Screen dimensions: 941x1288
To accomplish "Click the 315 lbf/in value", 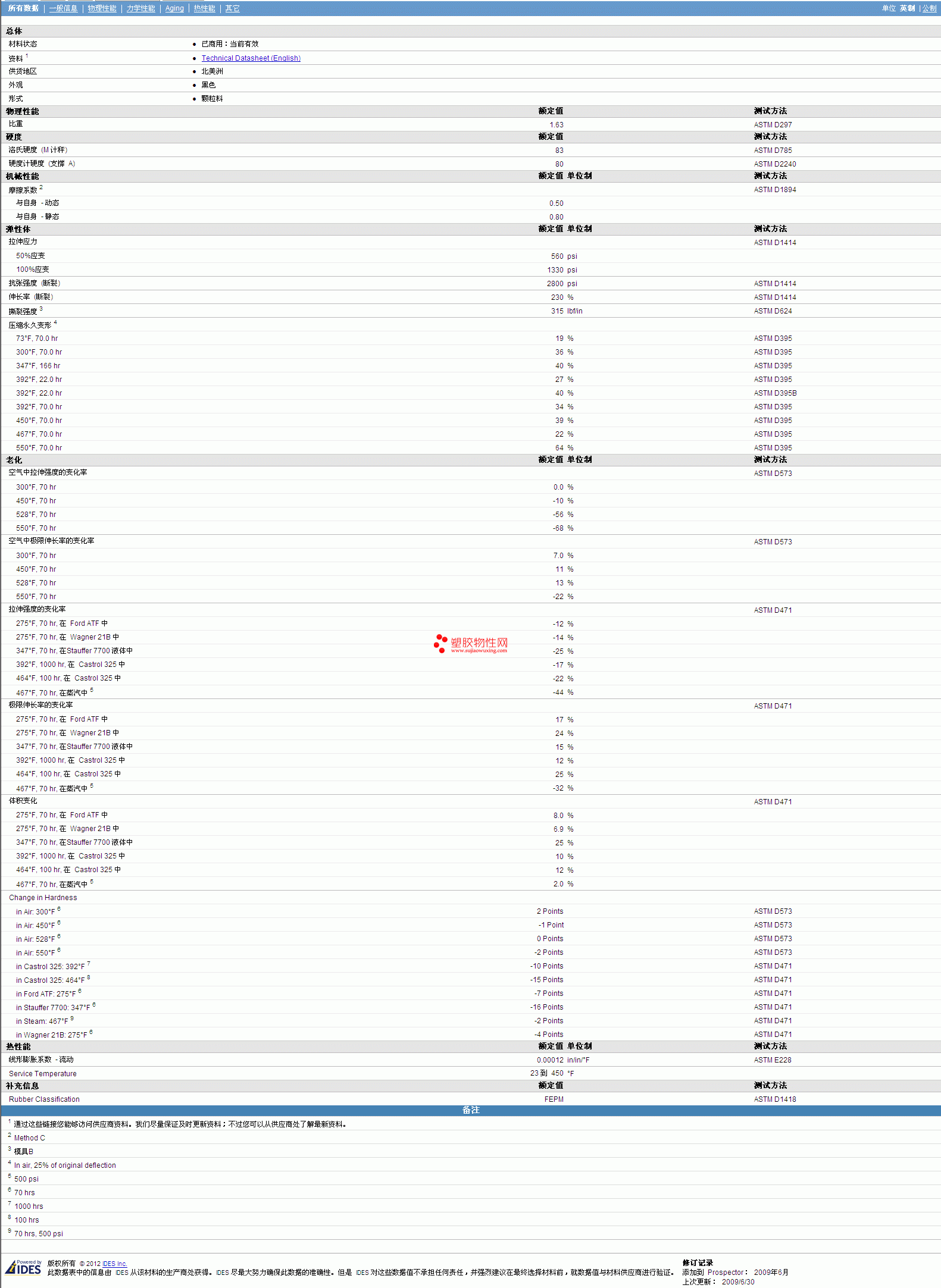I will (566, 311).
